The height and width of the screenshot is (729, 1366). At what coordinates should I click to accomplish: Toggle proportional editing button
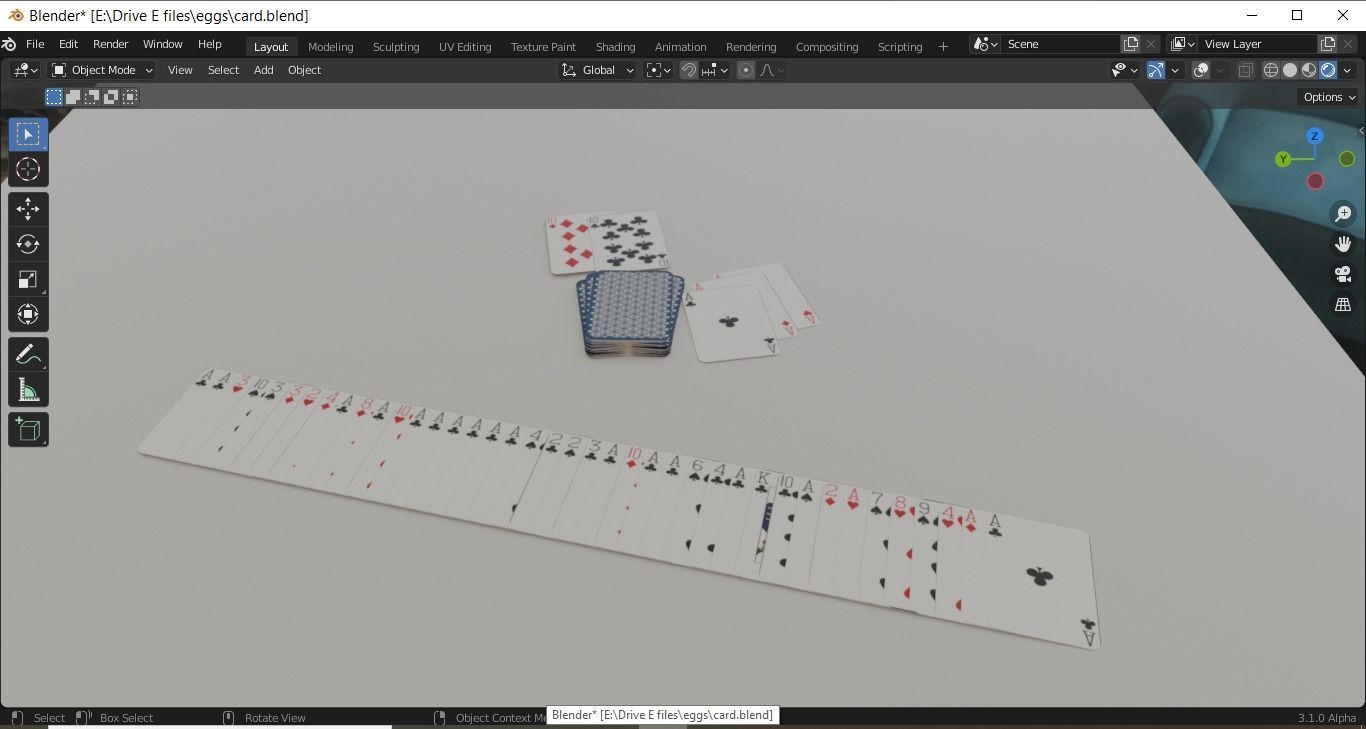745,70
